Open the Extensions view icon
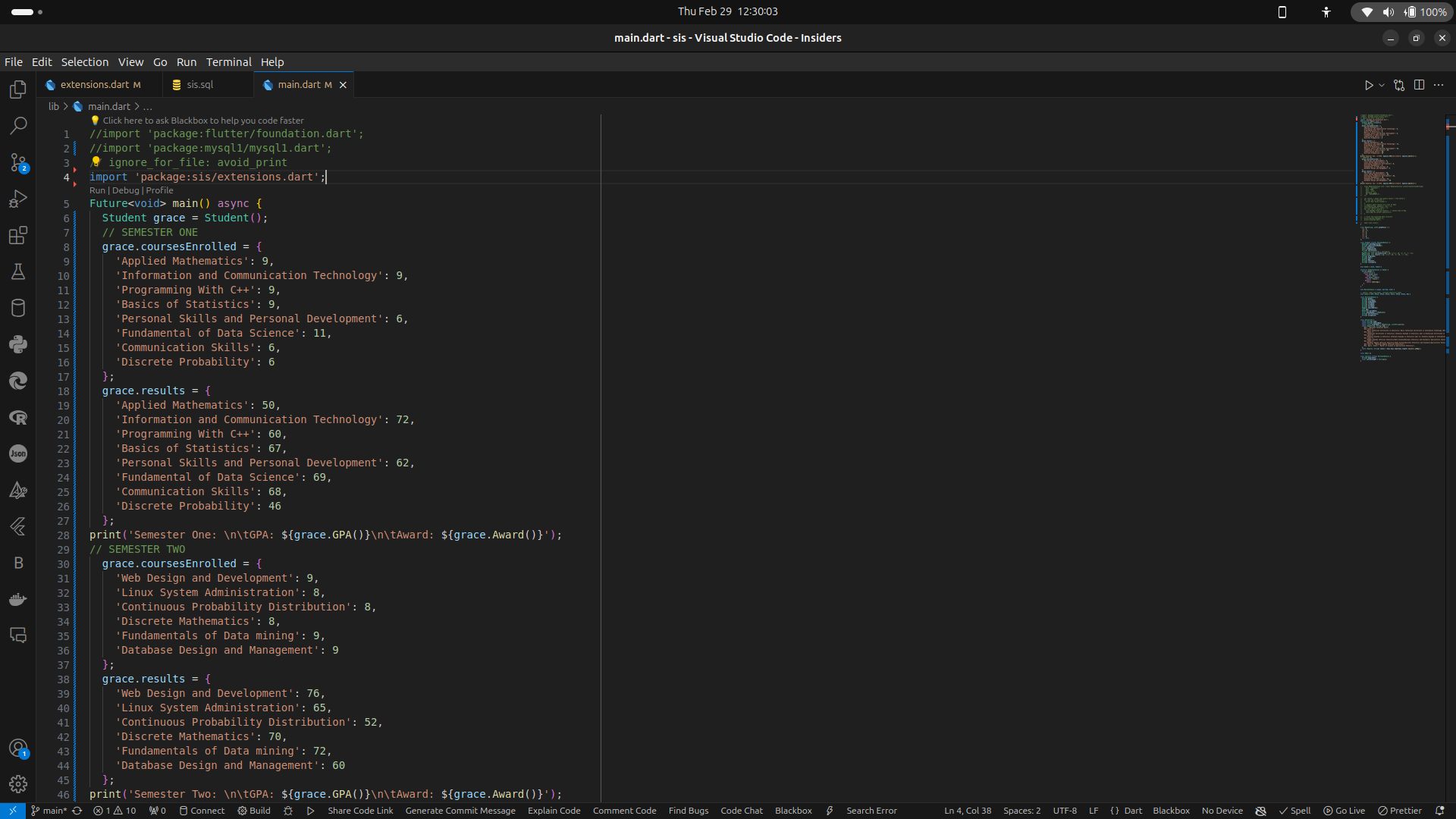 tap(18, 235)
